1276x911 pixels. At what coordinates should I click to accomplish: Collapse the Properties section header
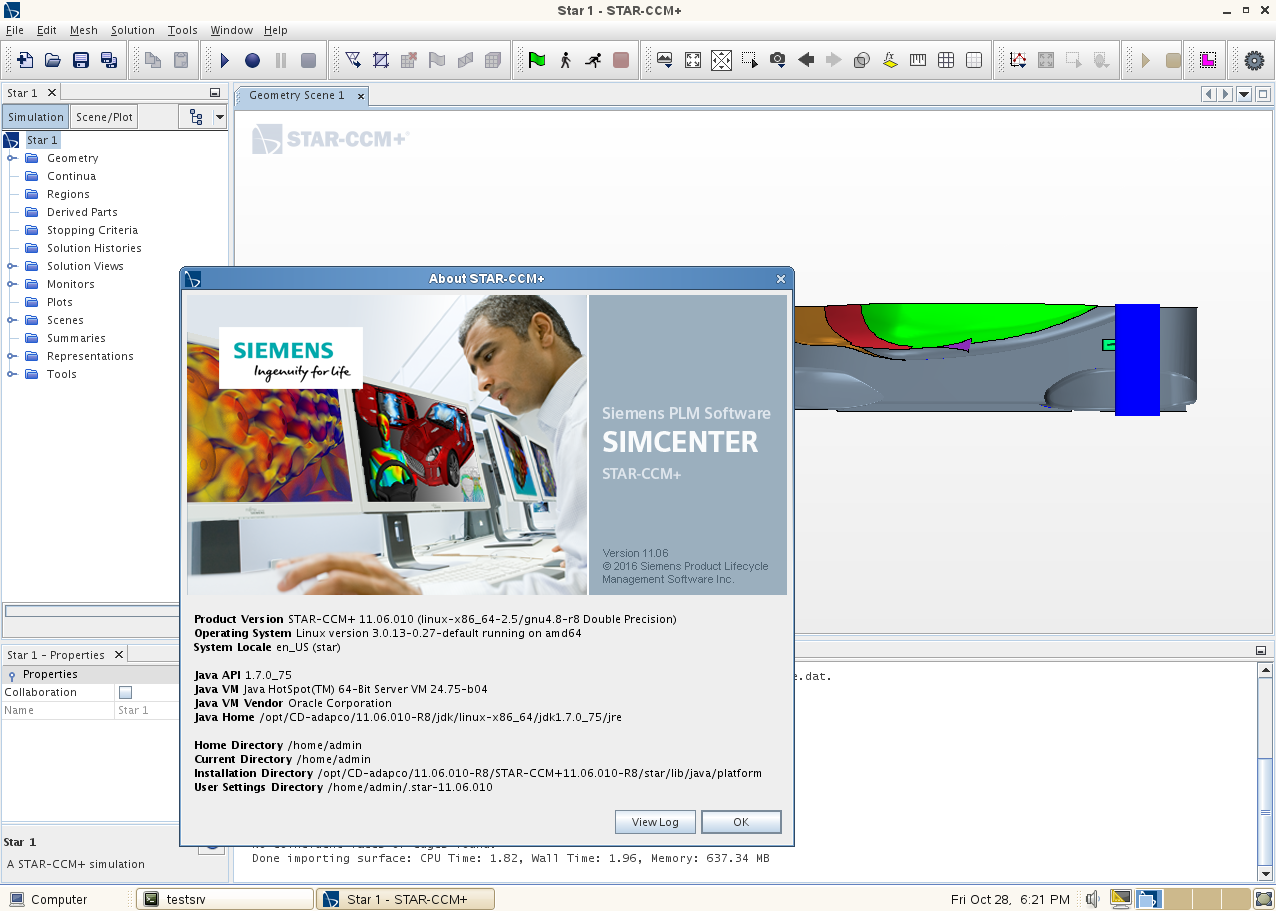(x=12, y=675)
